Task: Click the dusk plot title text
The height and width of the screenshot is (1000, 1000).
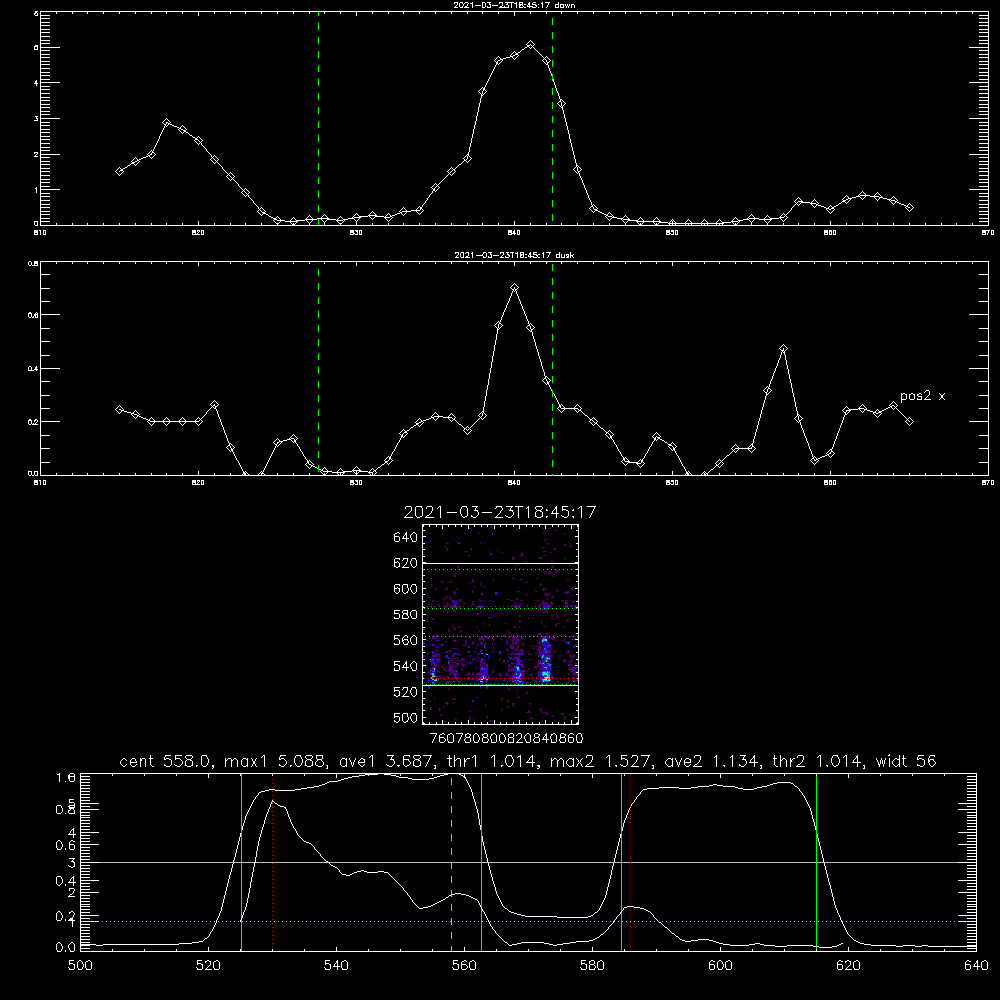Action: pyautogui.click(x=514, y=254)
